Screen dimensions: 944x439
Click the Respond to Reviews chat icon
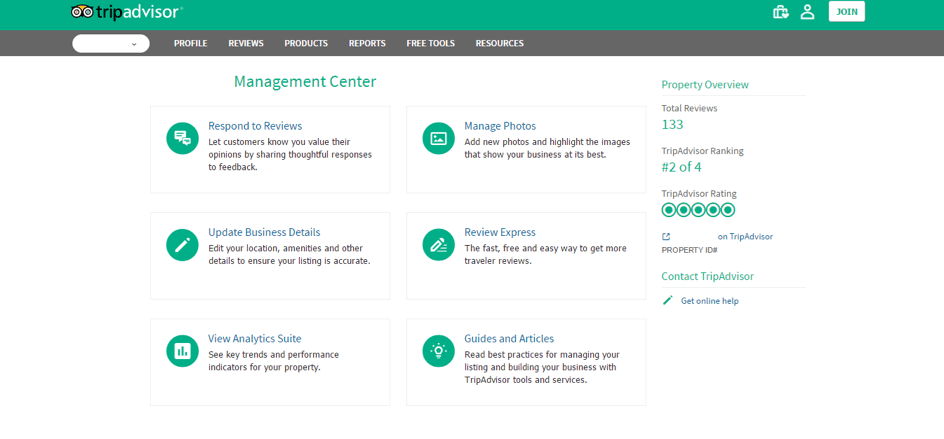(x=182, y=139)
